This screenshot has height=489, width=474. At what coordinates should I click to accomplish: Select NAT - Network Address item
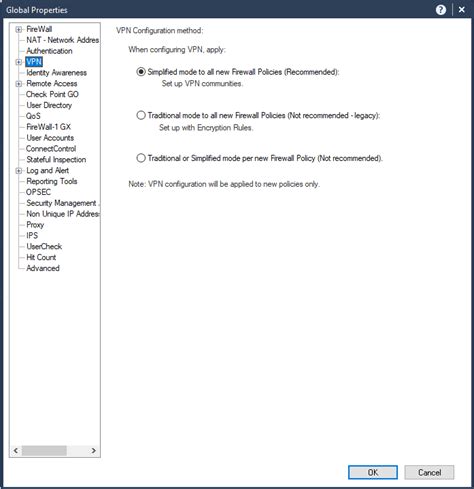coord(62,40)
